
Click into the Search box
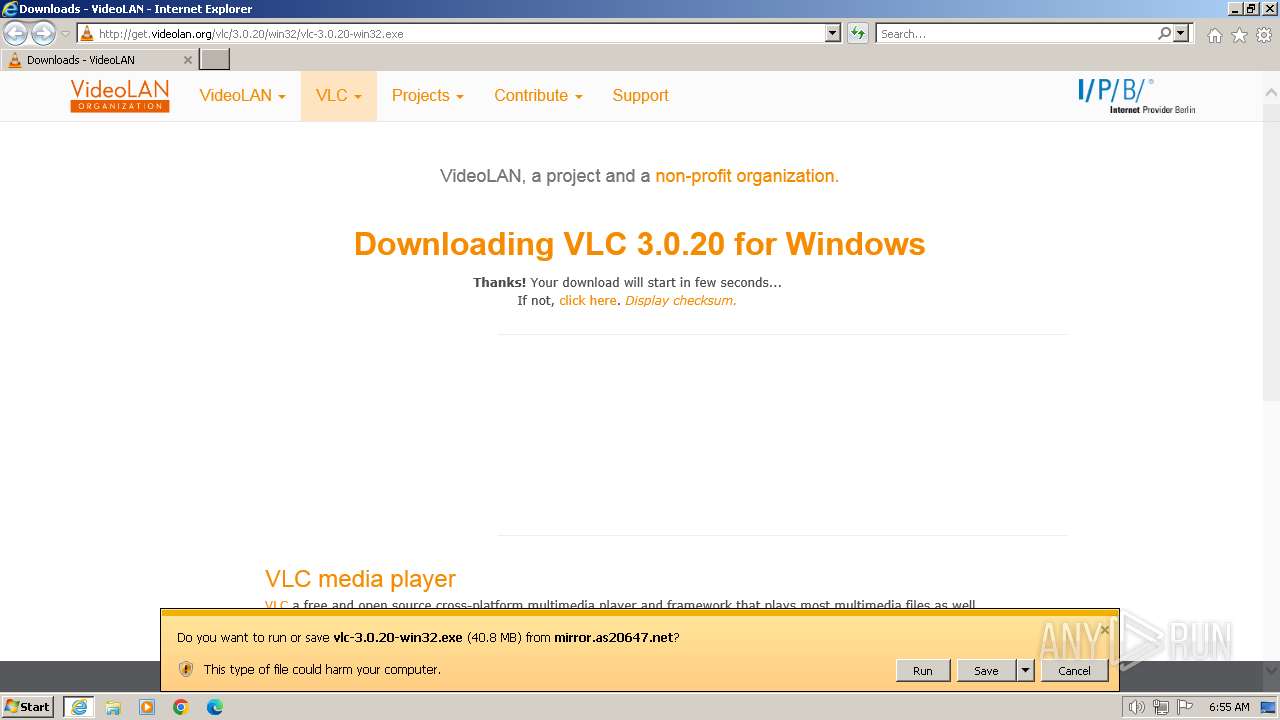tap(1015, 33)
